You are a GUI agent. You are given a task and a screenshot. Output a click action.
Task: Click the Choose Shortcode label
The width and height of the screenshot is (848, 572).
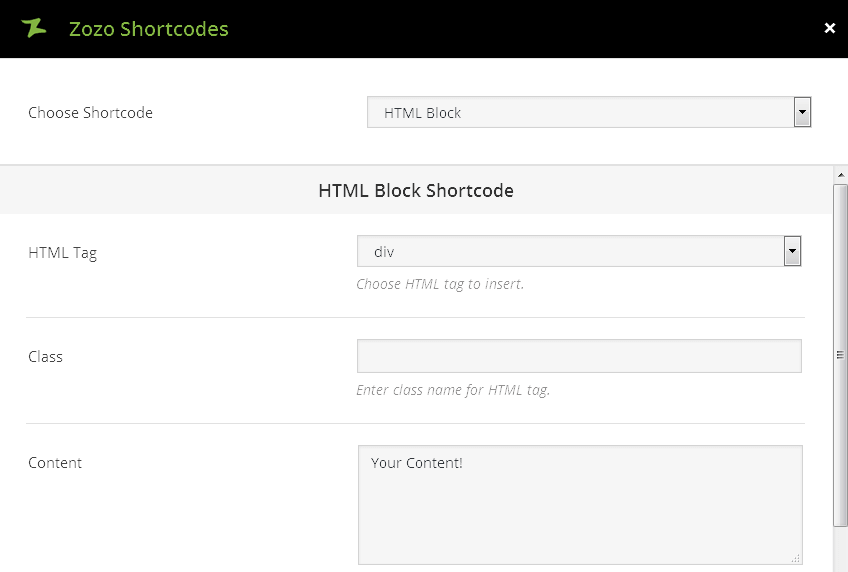[x=90, y=113]
